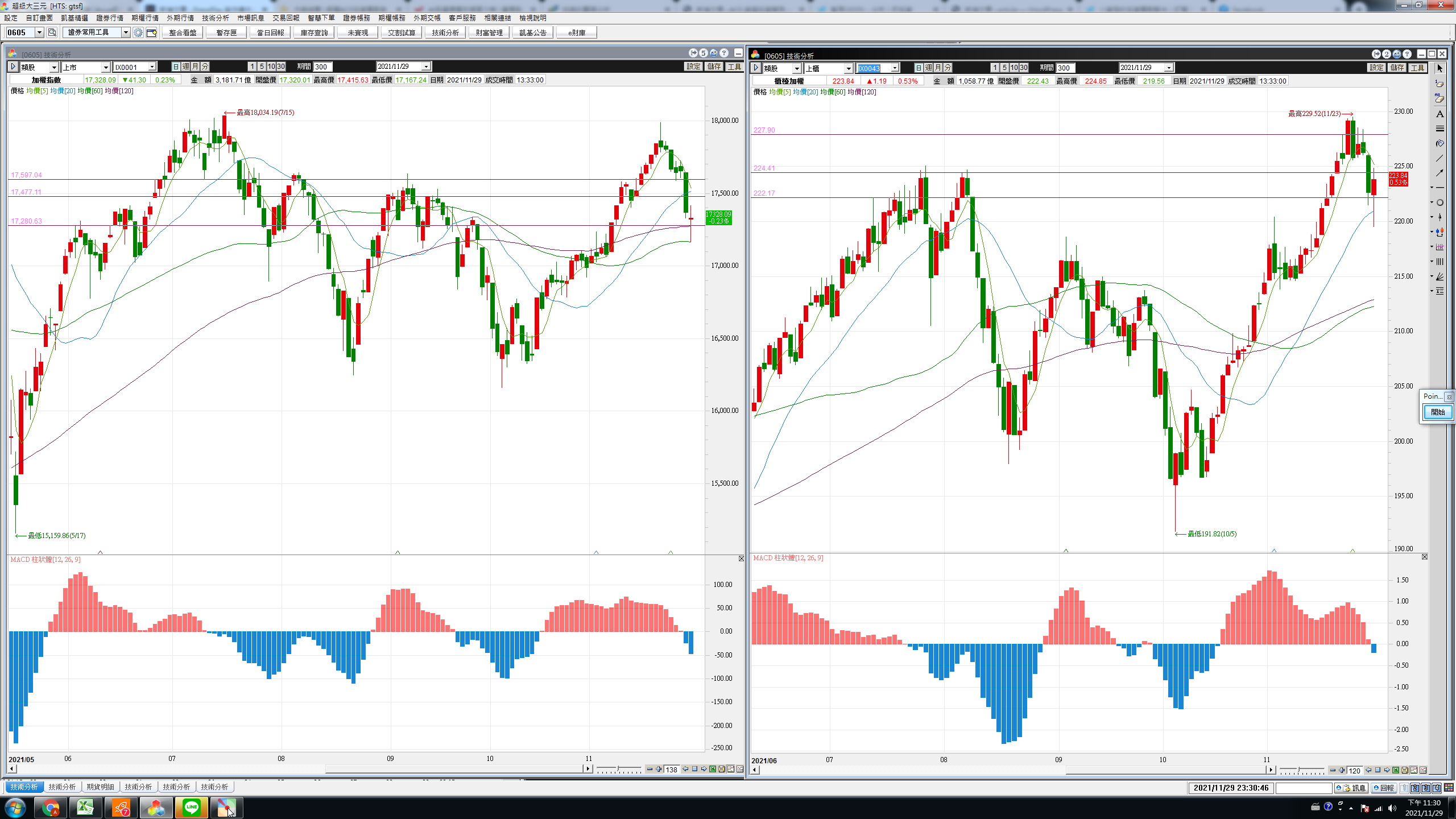Select the text annotation tool (A)

(1440, 114)
